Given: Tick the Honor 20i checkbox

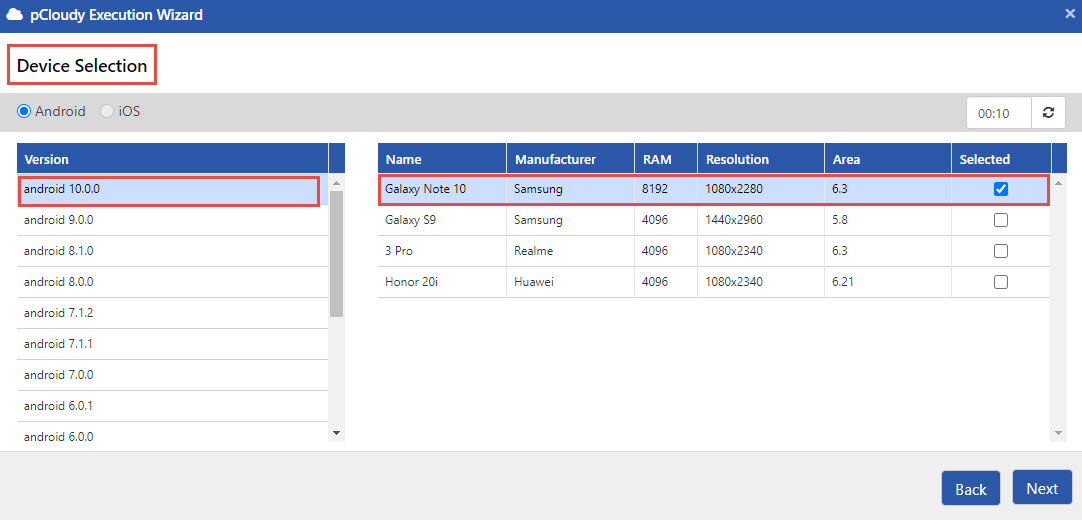Looking at the screenshot, I should (1001, 282).
